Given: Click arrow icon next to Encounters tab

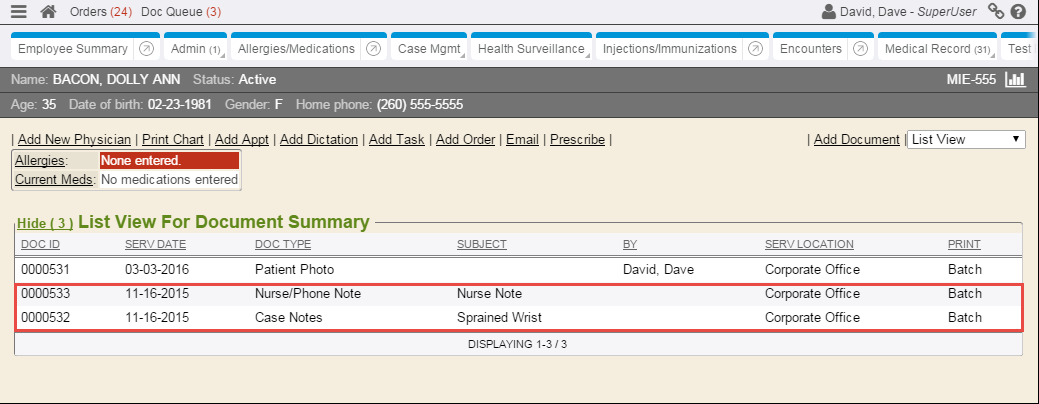Looking at the screenshot, I should click(860, 49).
